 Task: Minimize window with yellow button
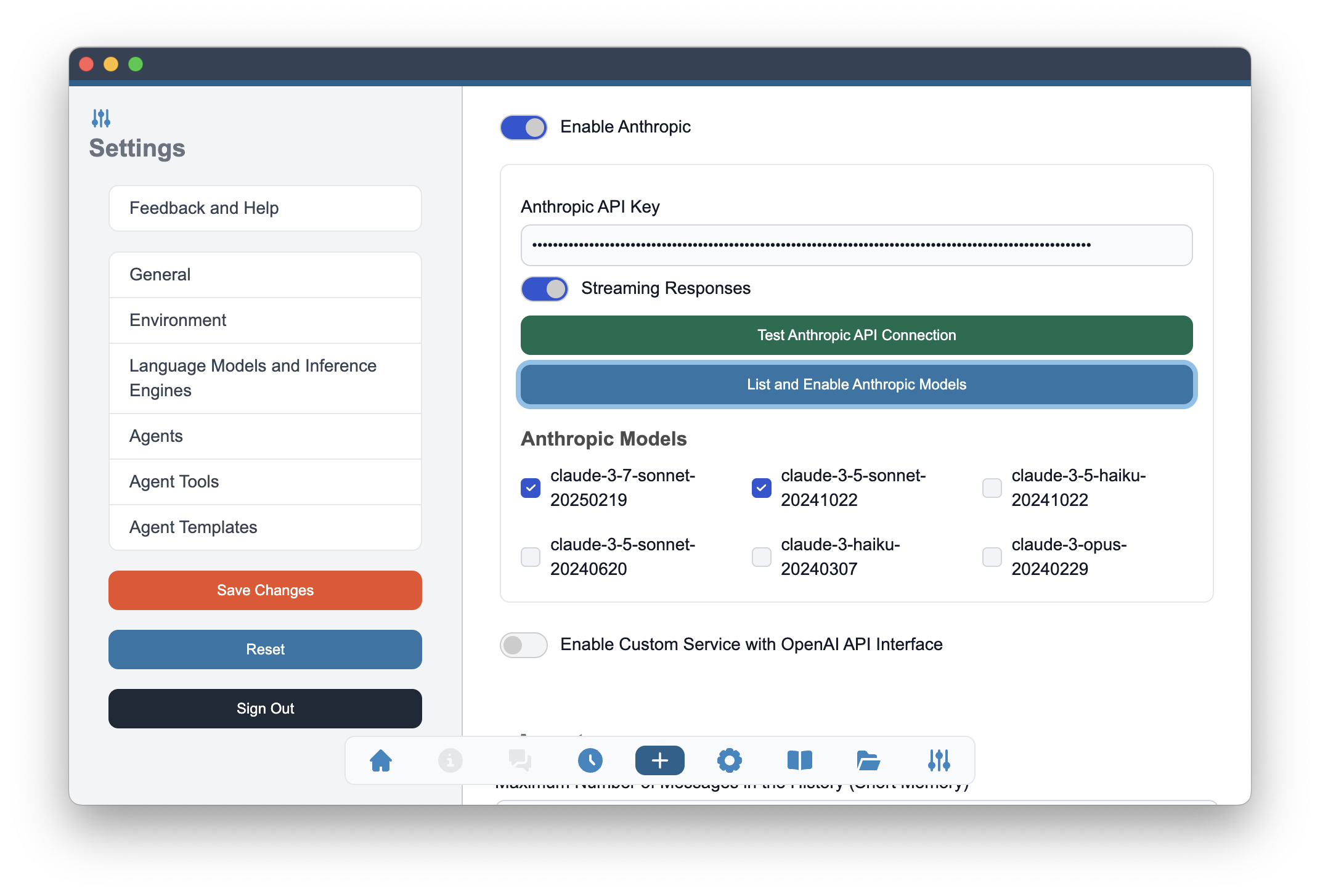[111, 64]
